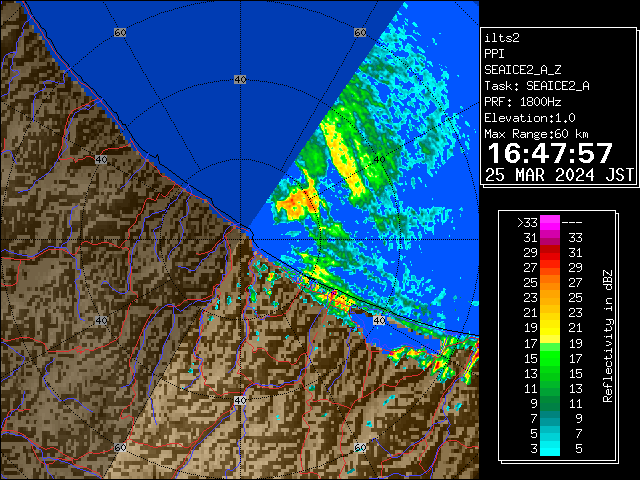The height and width of the screenshot is (480, 640).
Task: Click the legend value '3' at the scale bottom
Action: (x=534, y=449)
